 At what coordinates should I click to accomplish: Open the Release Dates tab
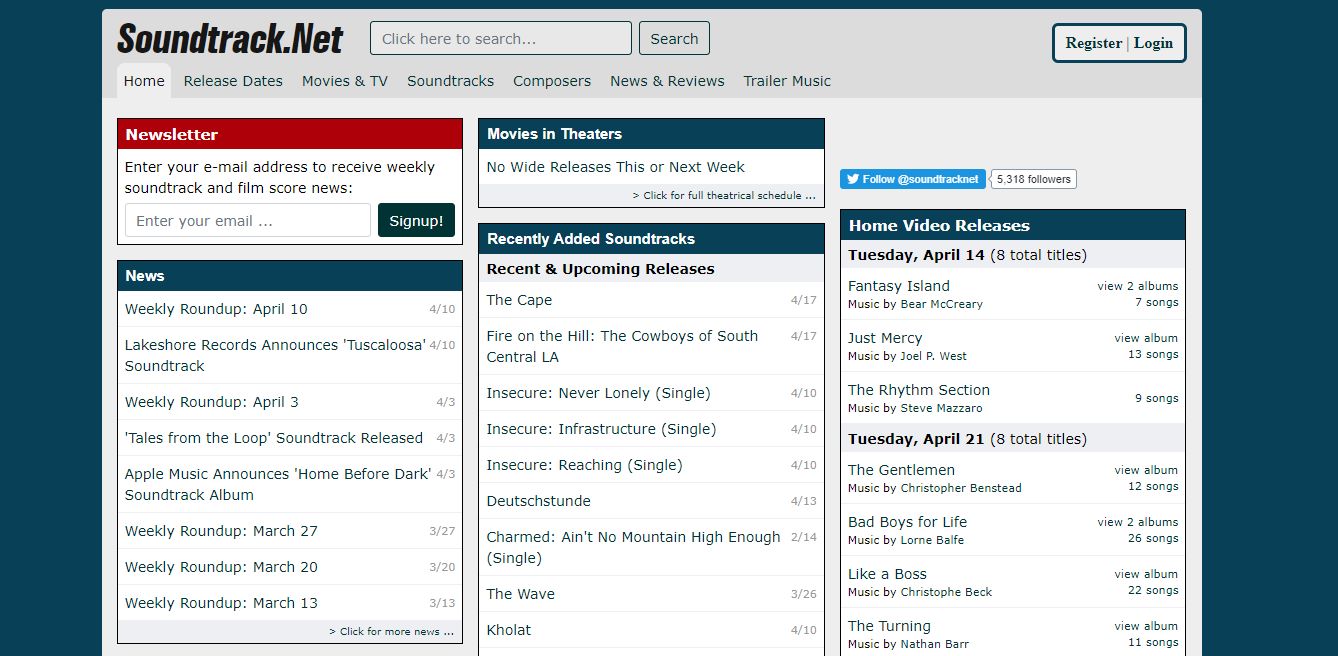pyautogui.click(x=233, y=81)
